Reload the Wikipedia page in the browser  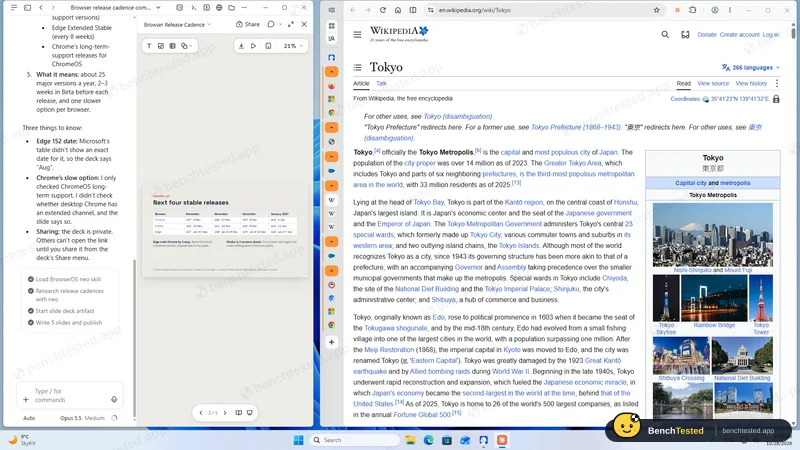point(383,10)
